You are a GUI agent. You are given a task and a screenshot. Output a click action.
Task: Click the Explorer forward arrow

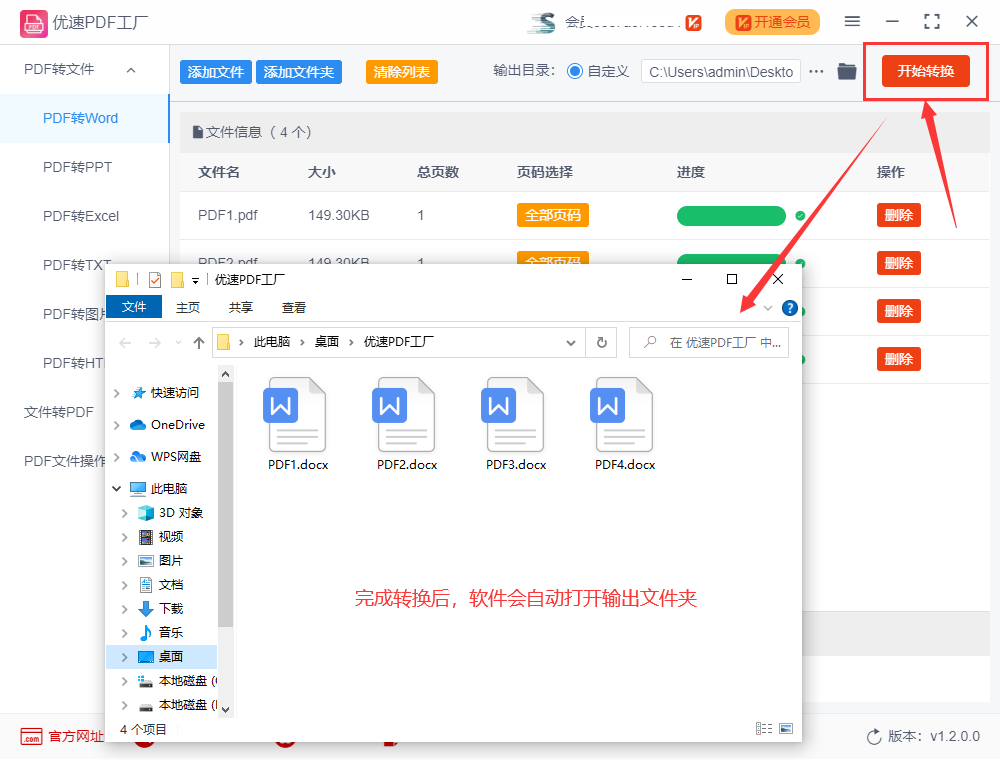point(154,343)
